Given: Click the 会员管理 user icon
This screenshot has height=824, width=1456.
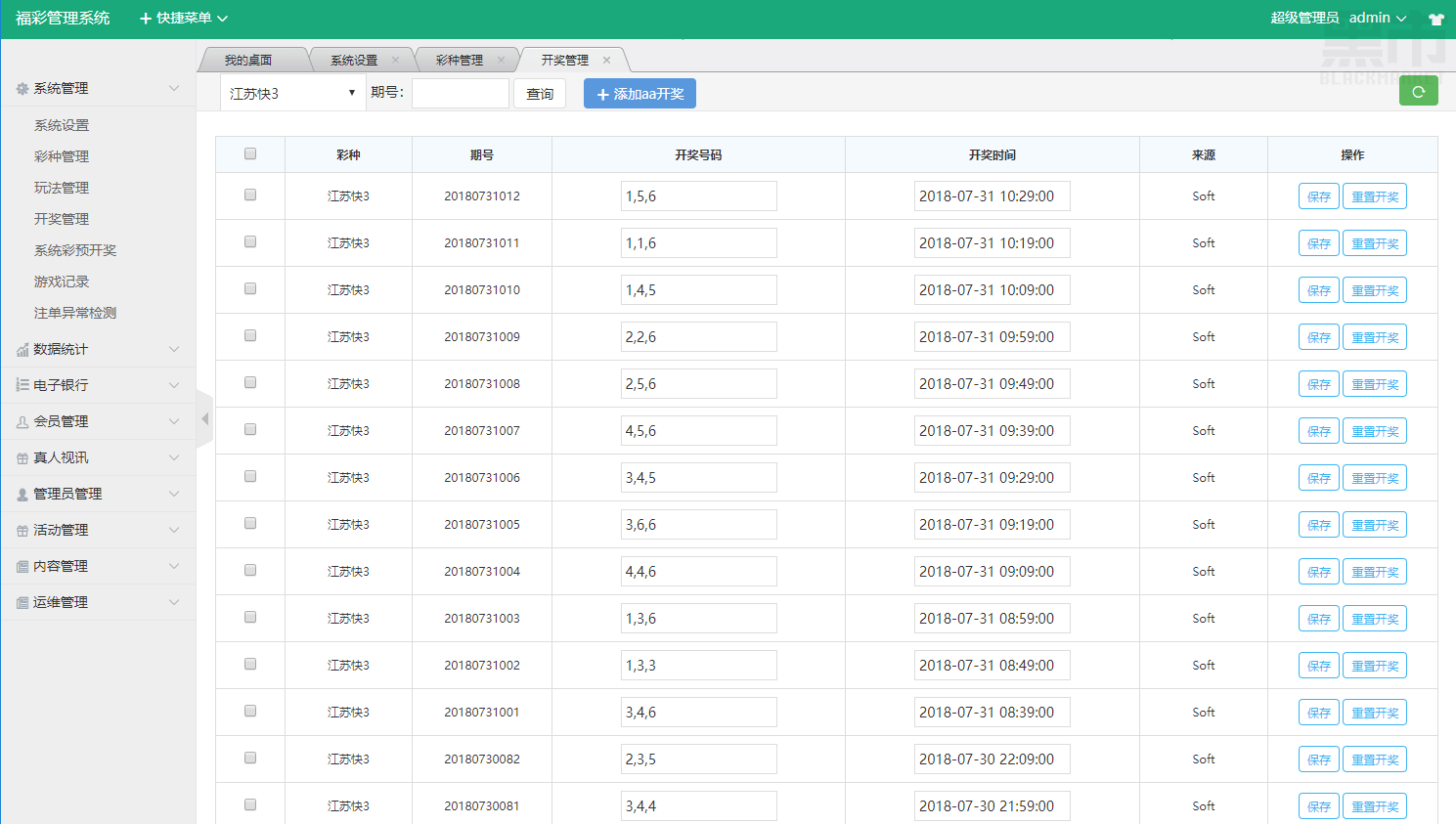Looking at the screenshot, I should (x=22, y=422).
